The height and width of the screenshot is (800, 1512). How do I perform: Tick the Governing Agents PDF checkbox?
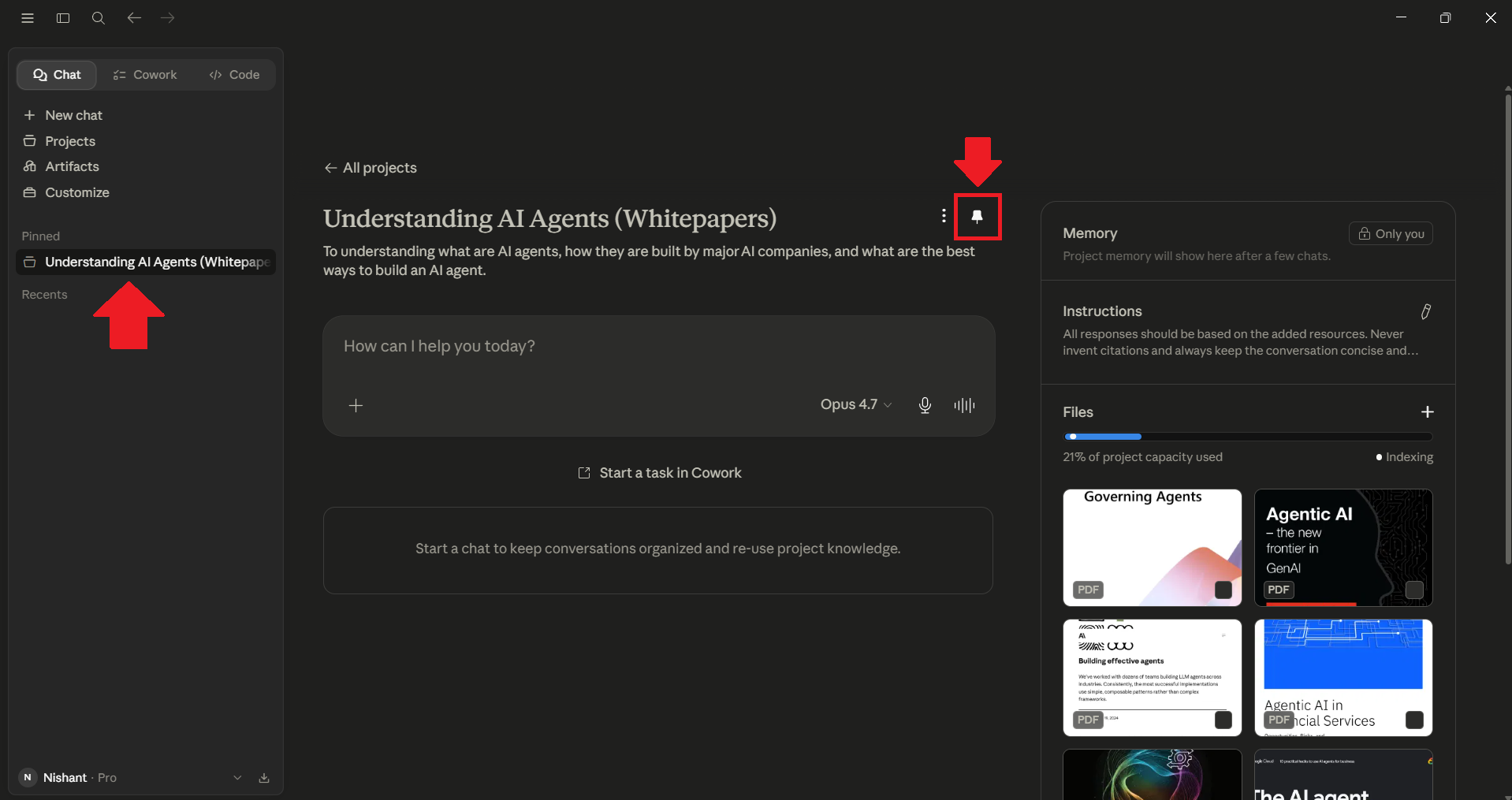tap(1223, 590)
